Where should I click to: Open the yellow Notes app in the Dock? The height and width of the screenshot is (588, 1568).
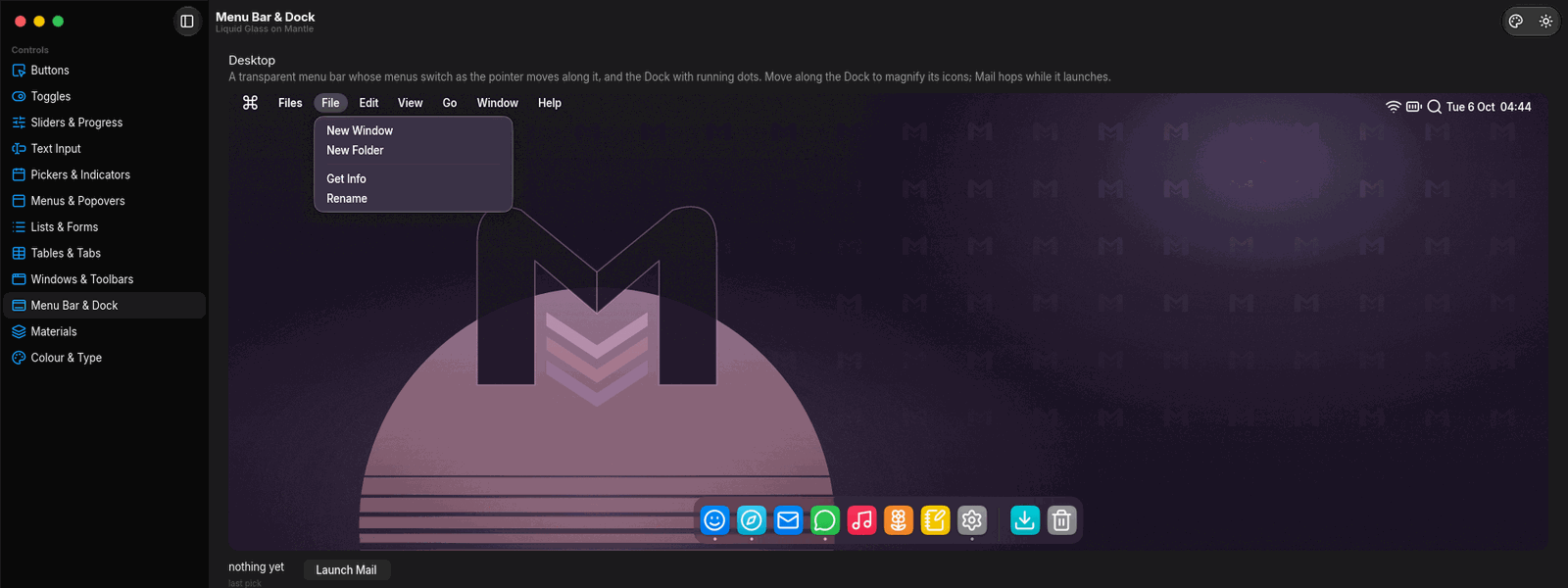click(935, 520)
